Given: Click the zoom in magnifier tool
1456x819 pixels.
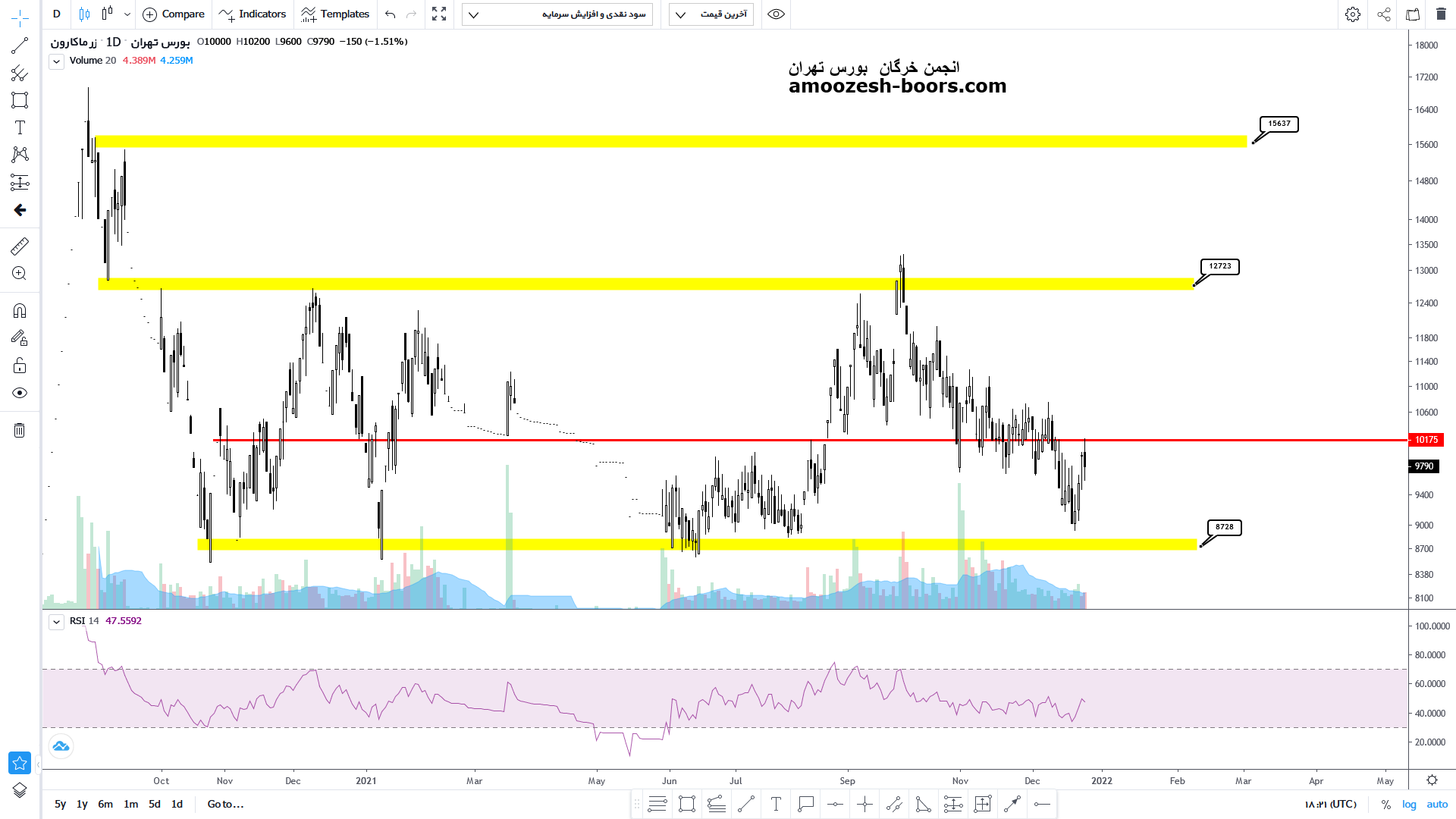Looking at the screenshot, I should tap(20, 274).
